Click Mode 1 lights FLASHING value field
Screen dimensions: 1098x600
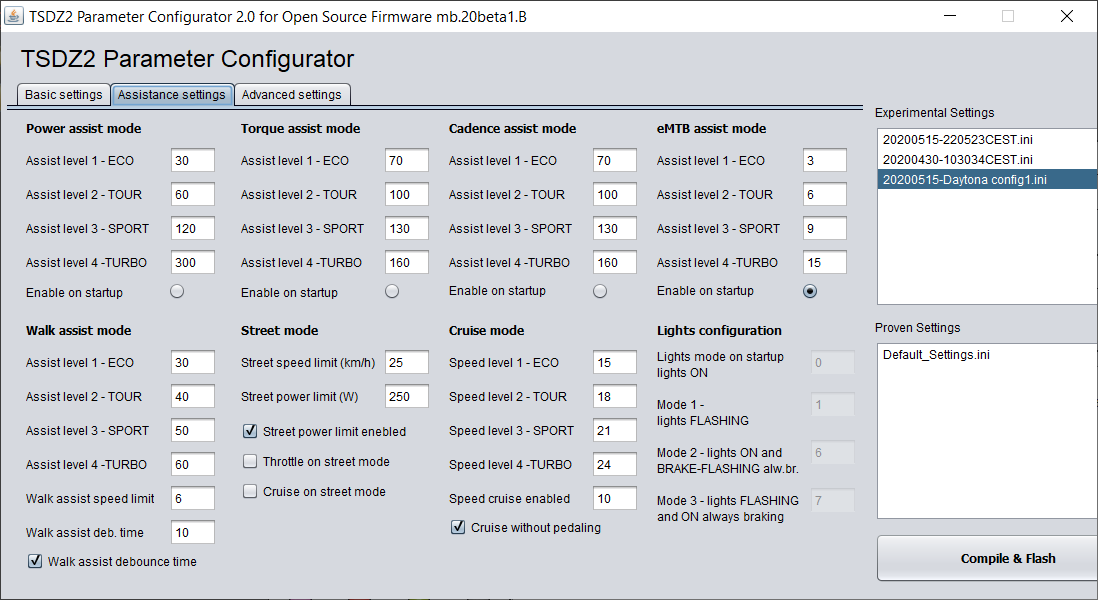coord(833,405)
